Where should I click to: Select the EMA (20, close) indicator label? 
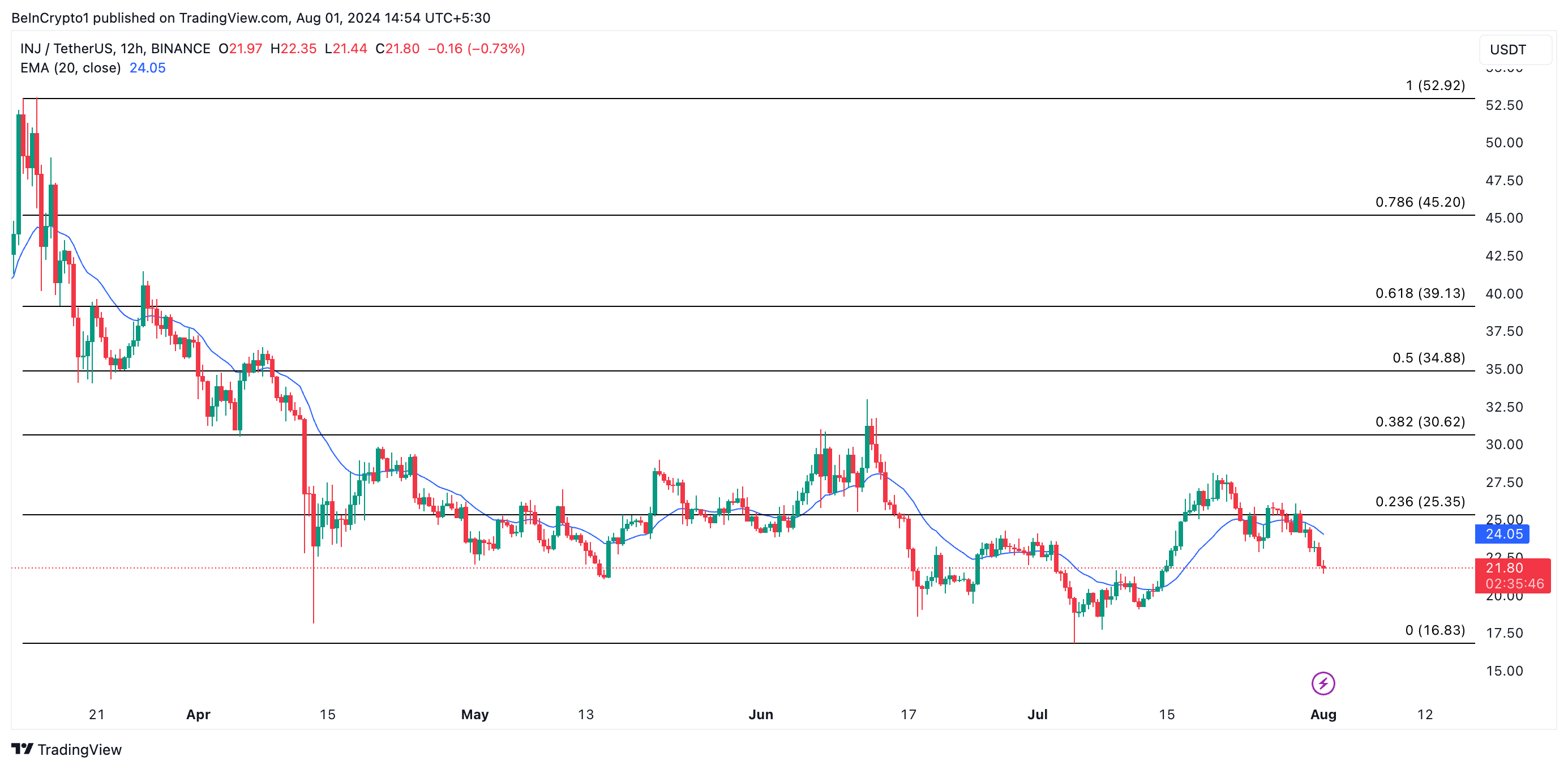tap(71, 67)
